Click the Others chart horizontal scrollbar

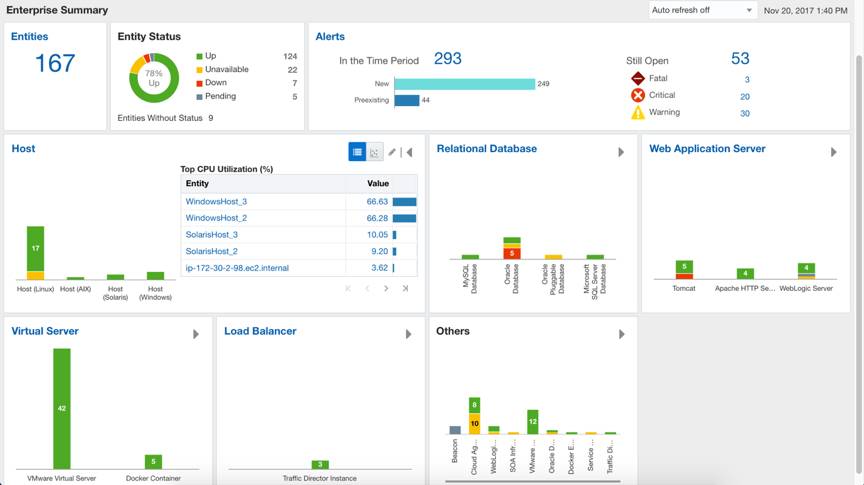(532, 481)
